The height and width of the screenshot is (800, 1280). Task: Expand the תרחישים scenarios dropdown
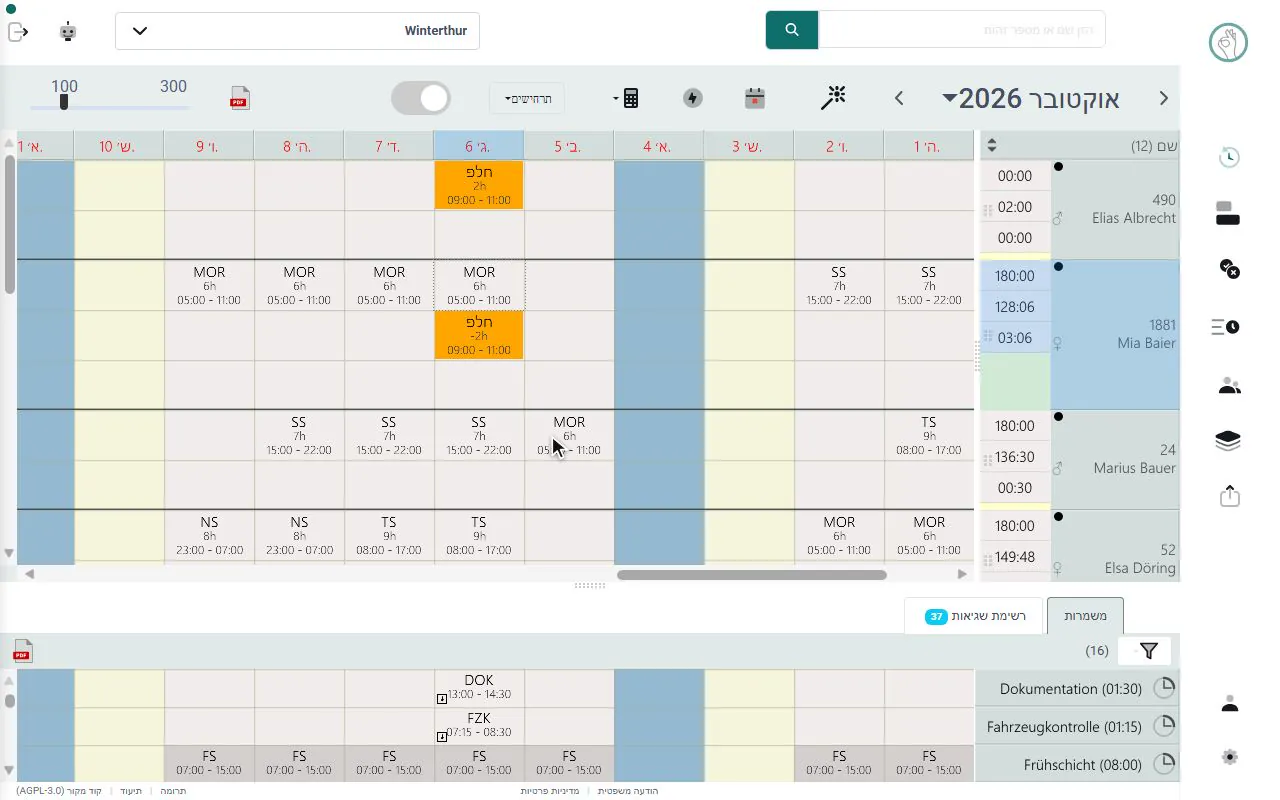(x=527, y=98)
